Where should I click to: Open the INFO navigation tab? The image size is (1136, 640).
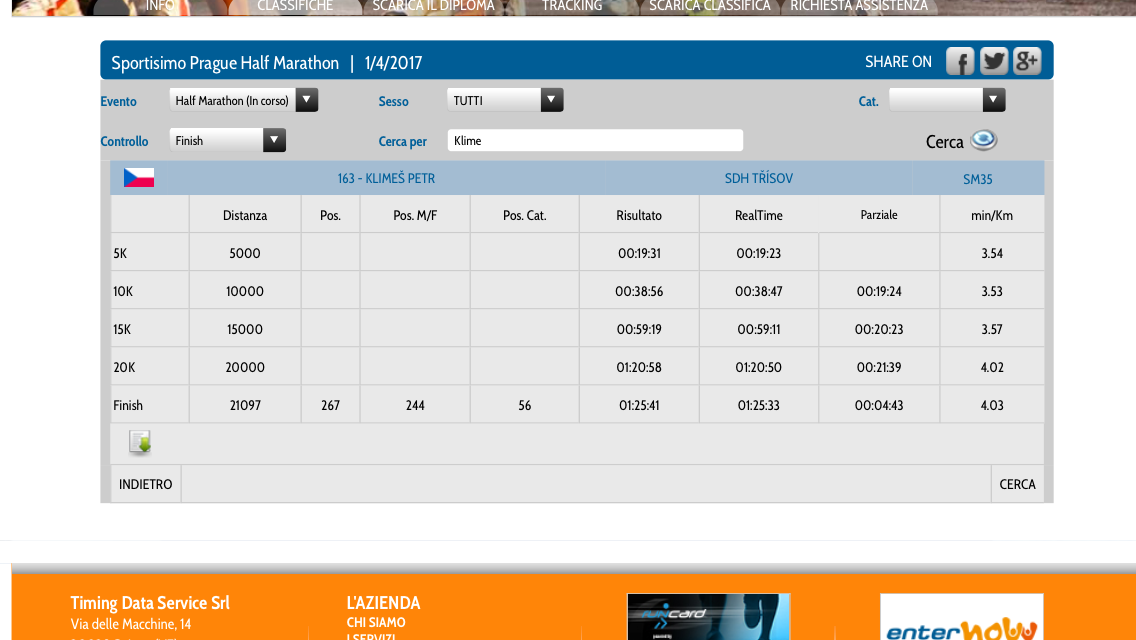coord(160,6)
